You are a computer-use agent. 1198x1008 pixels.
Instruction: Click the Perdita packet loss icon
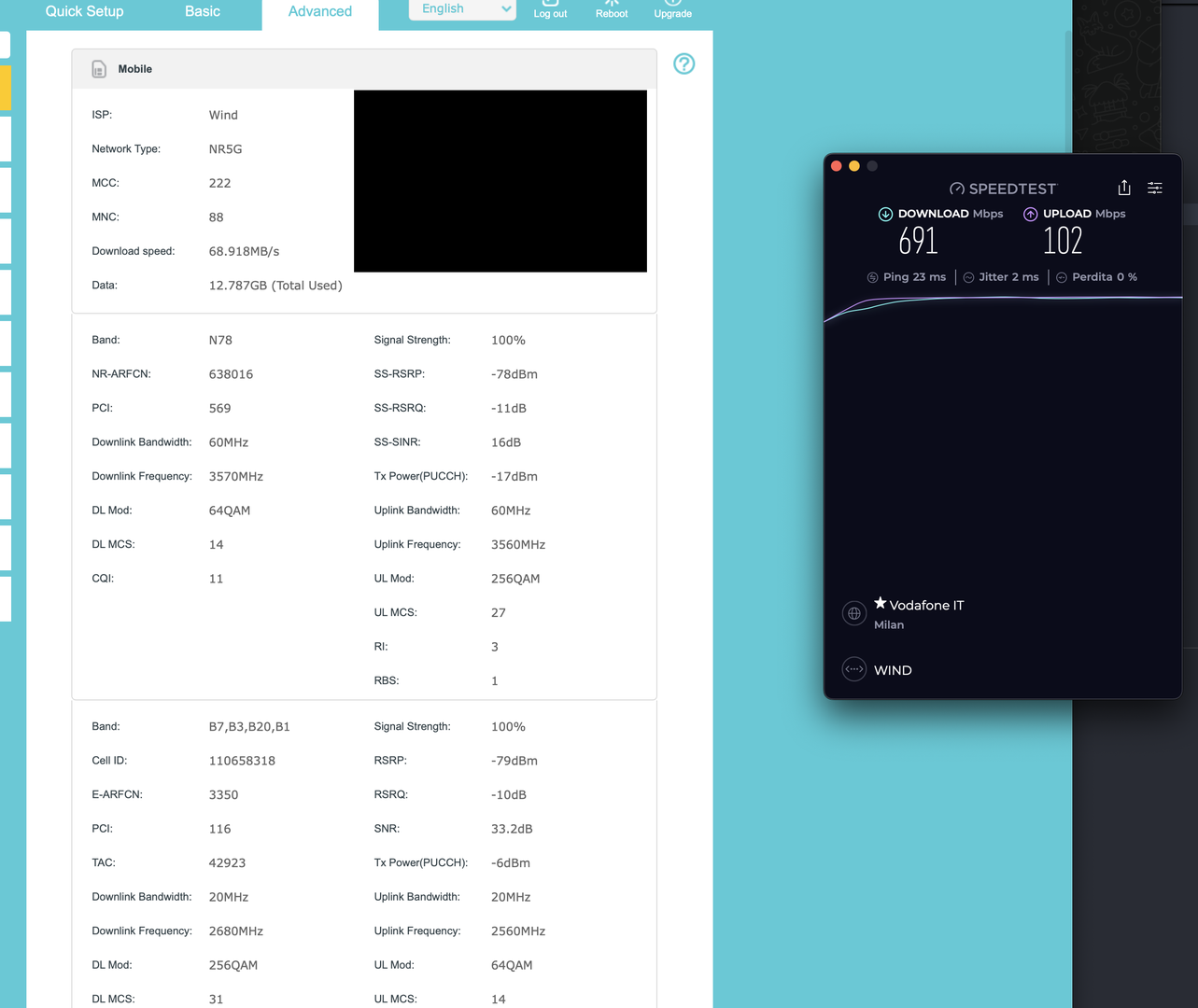[1062, 277]
